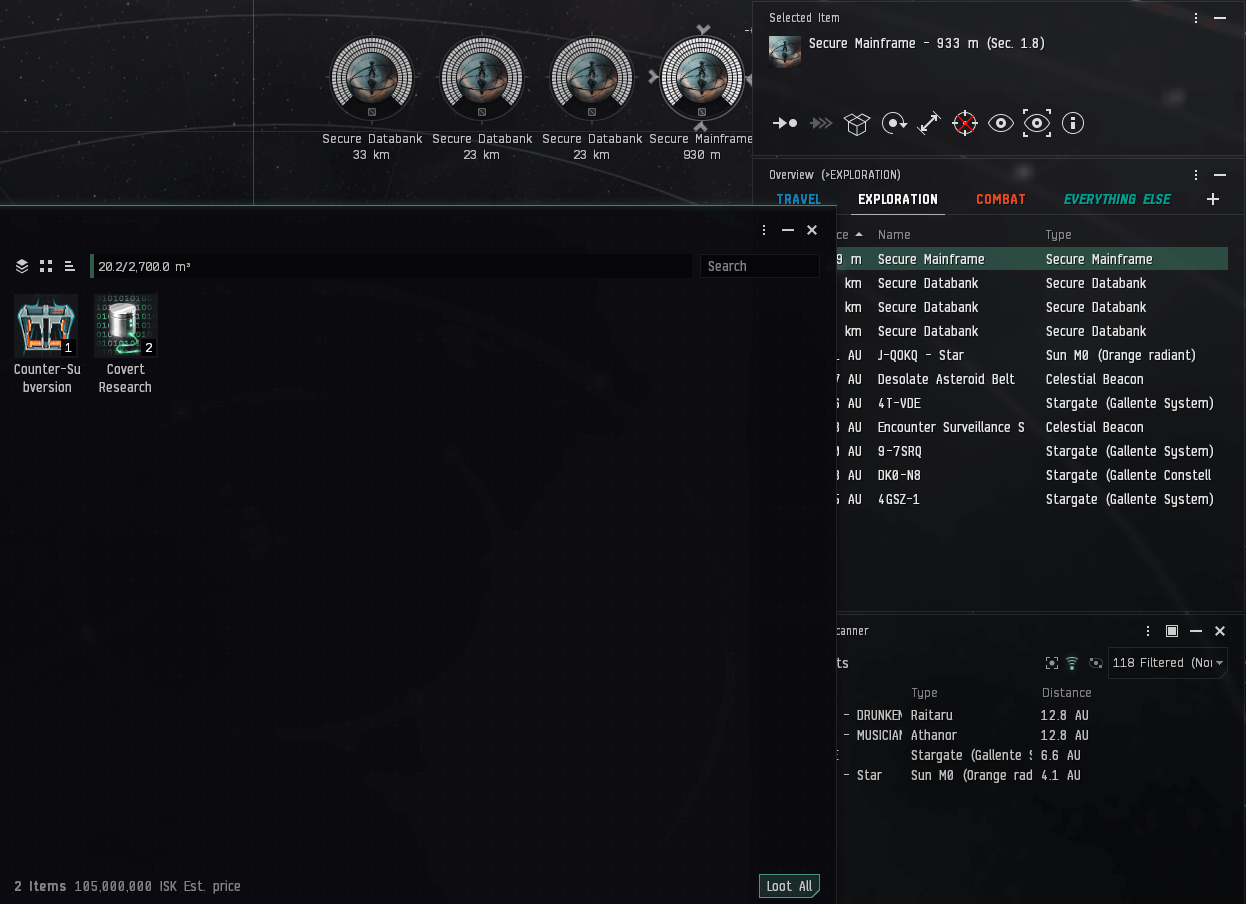
Task: Open the 118 Filtered dropdown
Action: tap(1167, 663)
